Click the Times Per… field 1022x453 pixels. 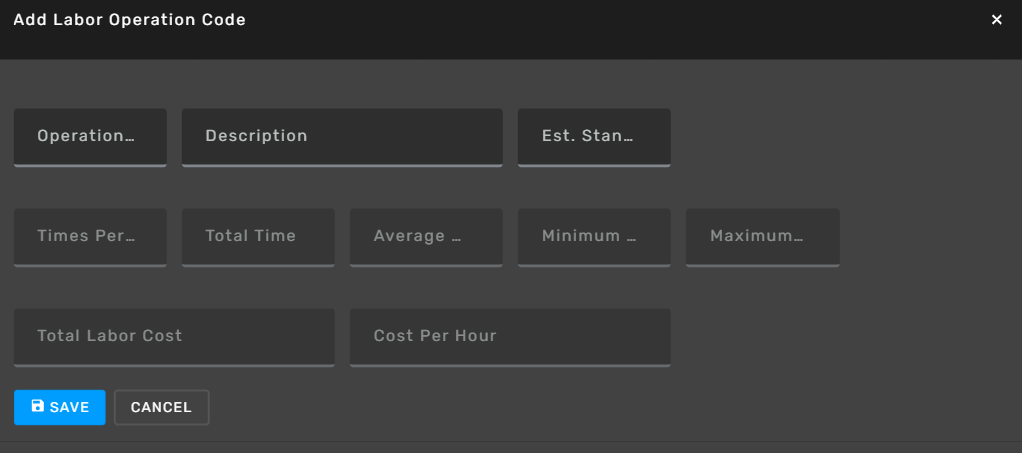90,237
